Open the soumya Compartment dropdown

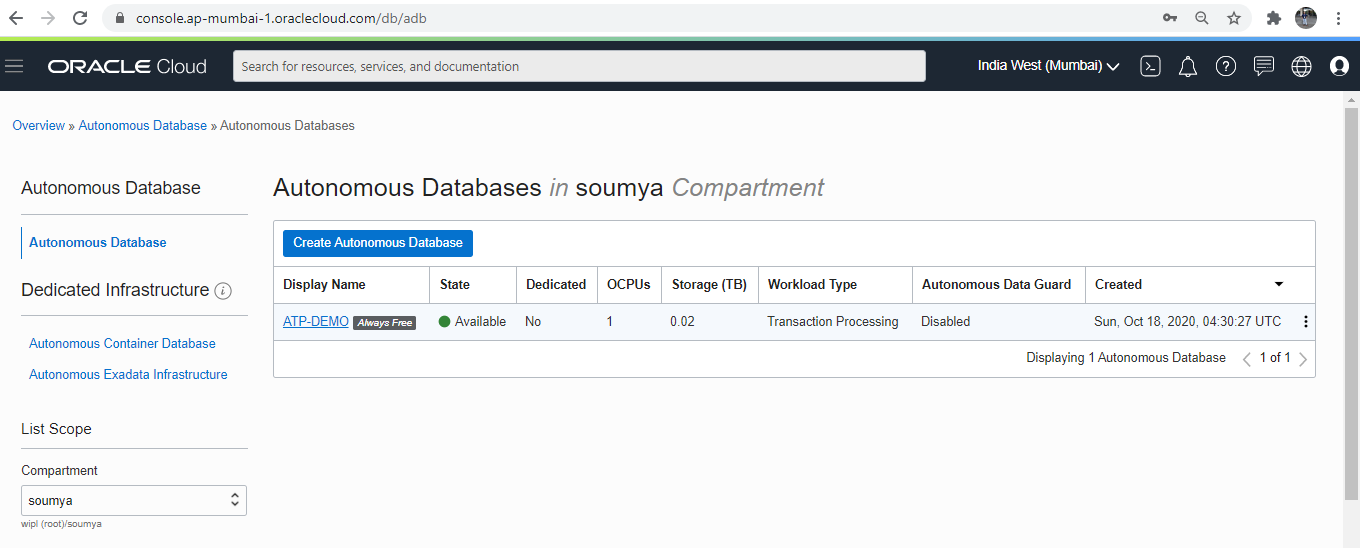click(134, 500)
